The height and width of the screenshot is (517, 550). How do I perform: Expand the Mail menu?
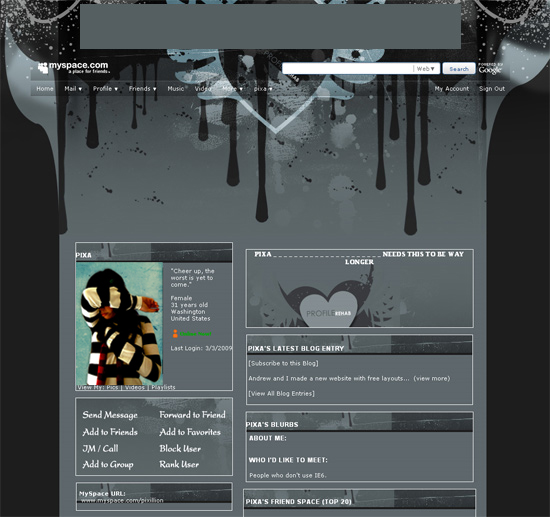coord(73,89)
